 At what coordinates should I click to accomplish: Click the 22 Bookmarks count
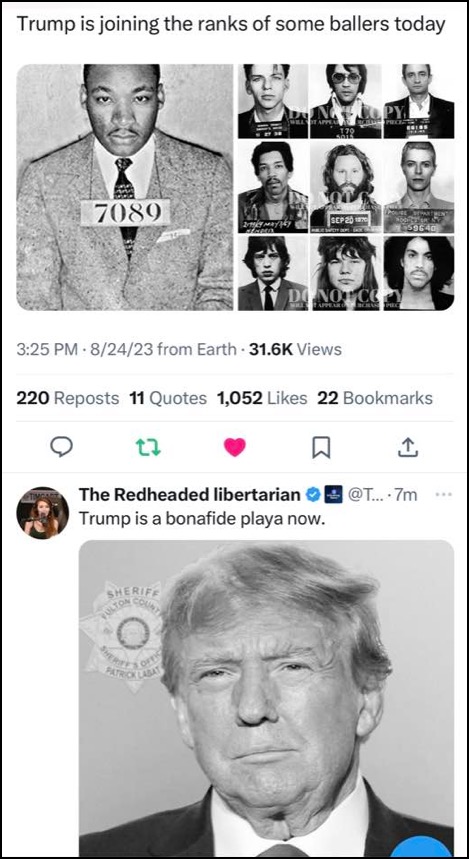coord(375,398)
